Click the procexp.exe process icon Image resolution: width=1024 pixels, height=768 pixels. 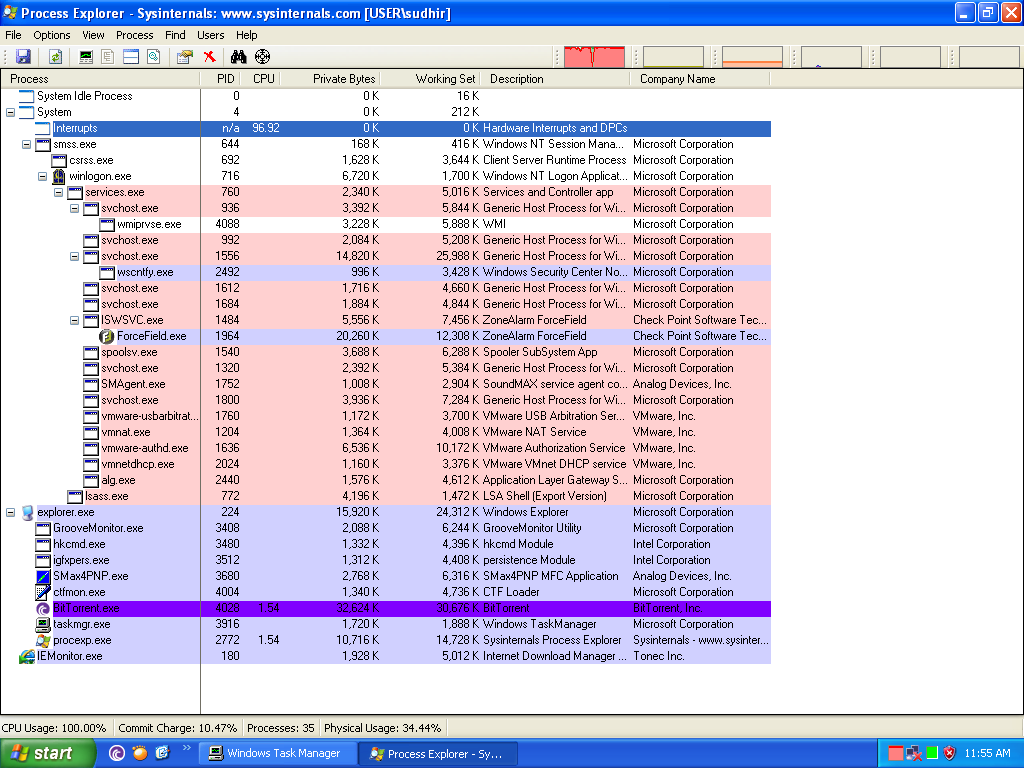click(x=43, y=641)
